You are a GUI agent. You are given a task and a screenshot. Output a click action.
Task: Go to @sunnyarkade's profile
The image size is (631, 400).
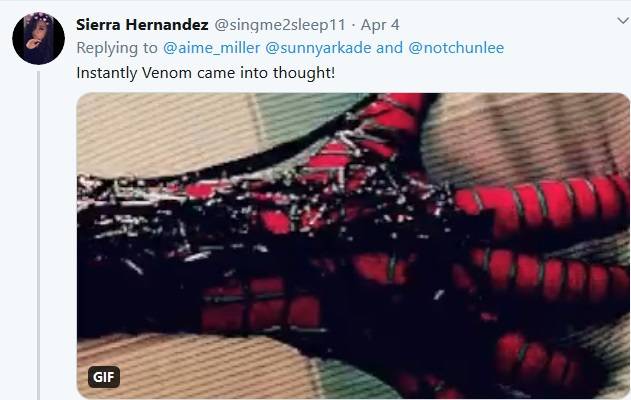pos(318,48)
